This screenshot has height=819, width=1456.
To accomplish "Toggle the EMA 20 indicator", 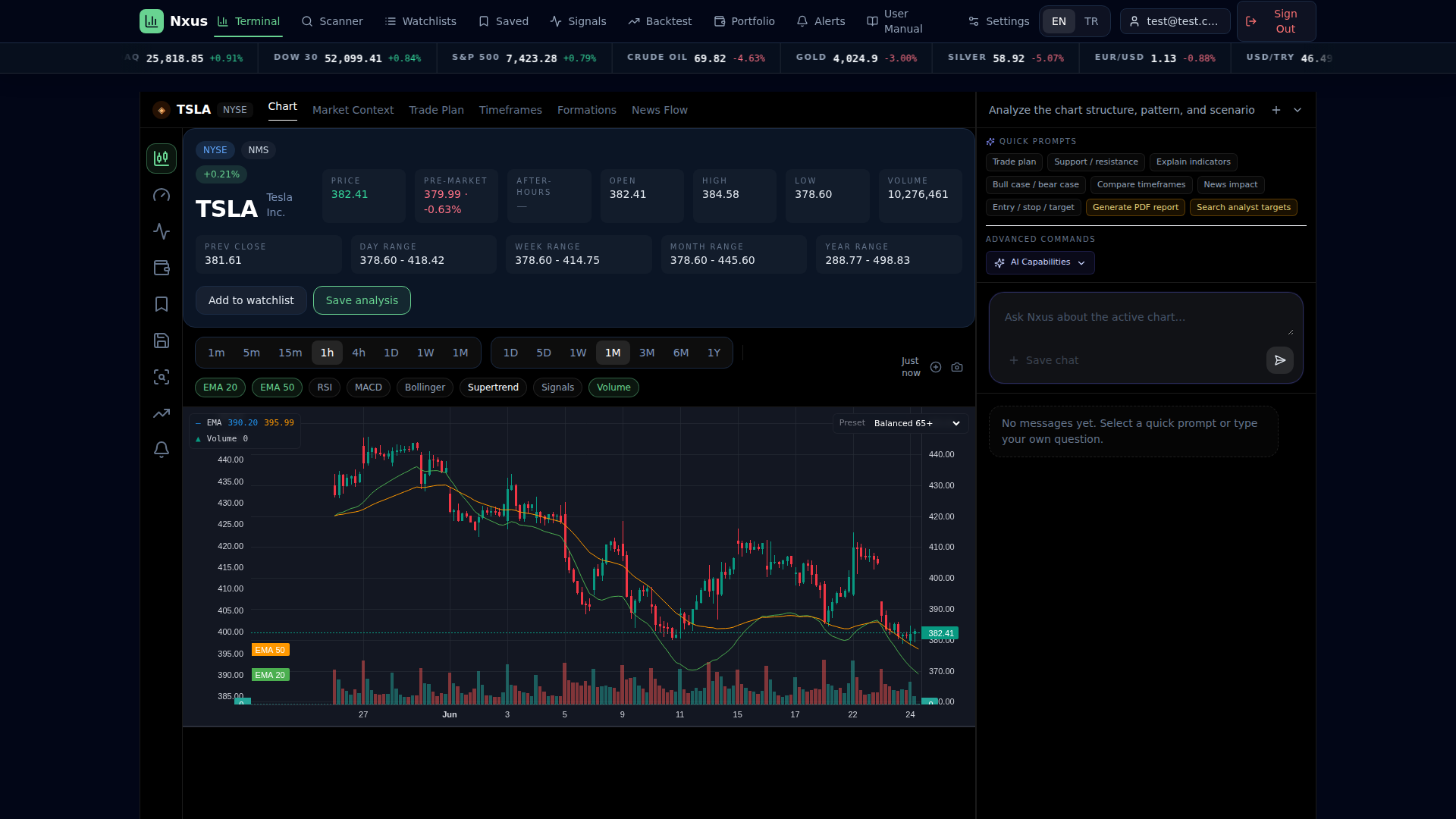I will coord(220,388).
